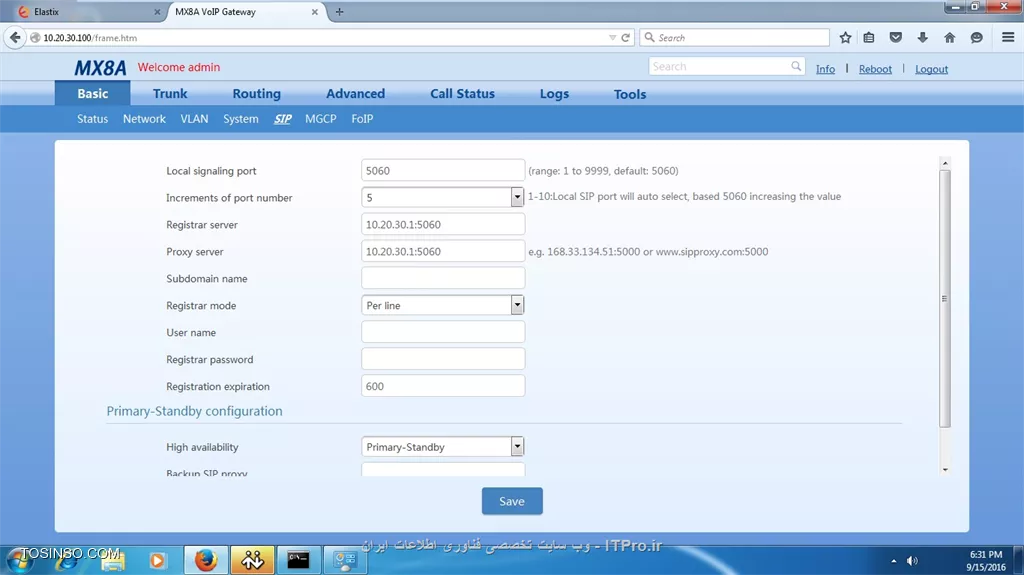Viewport: 1024px width, 575px height.
Task: Click the Subdomain name field
Action: [443, 278]
